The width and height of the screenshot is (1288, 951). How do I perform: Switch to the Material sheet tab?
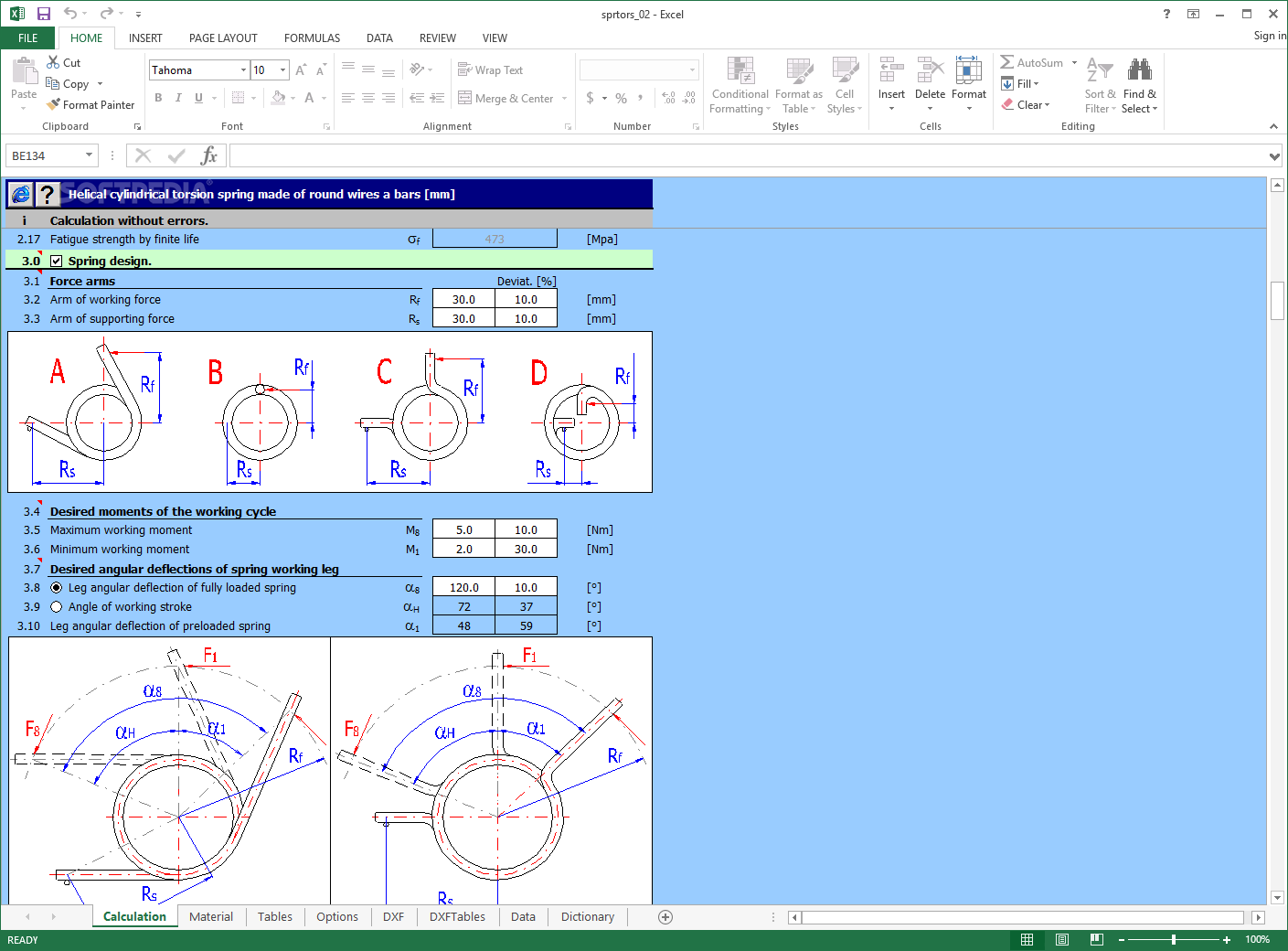211,917
